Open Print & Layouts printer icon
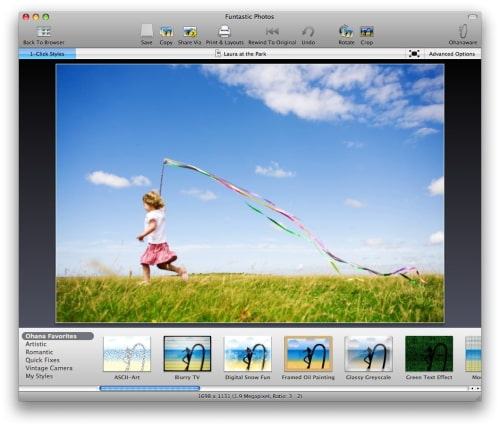 point(224,31)
